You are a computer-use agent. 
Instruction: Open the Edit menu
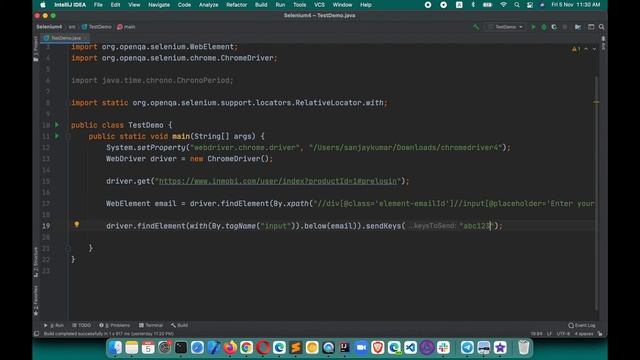[x=115, y=5]
